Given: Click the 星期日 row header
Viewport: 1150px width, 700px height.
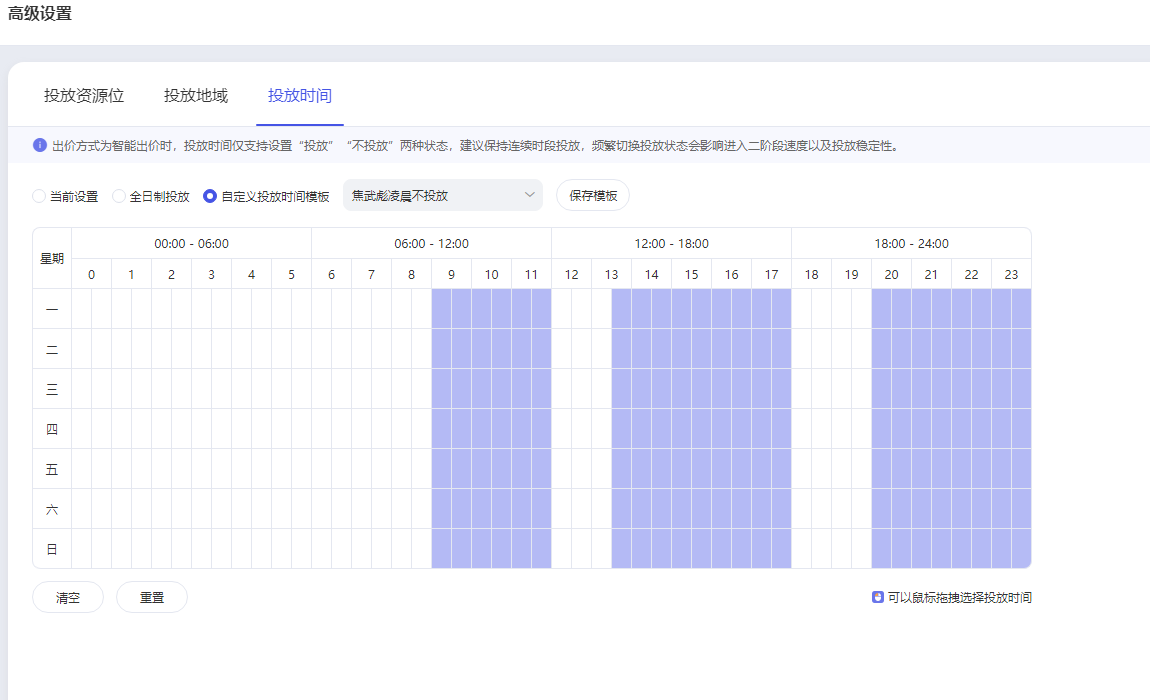Looking at the screenshot, I should pyautogui.click(x=52, y=549).
